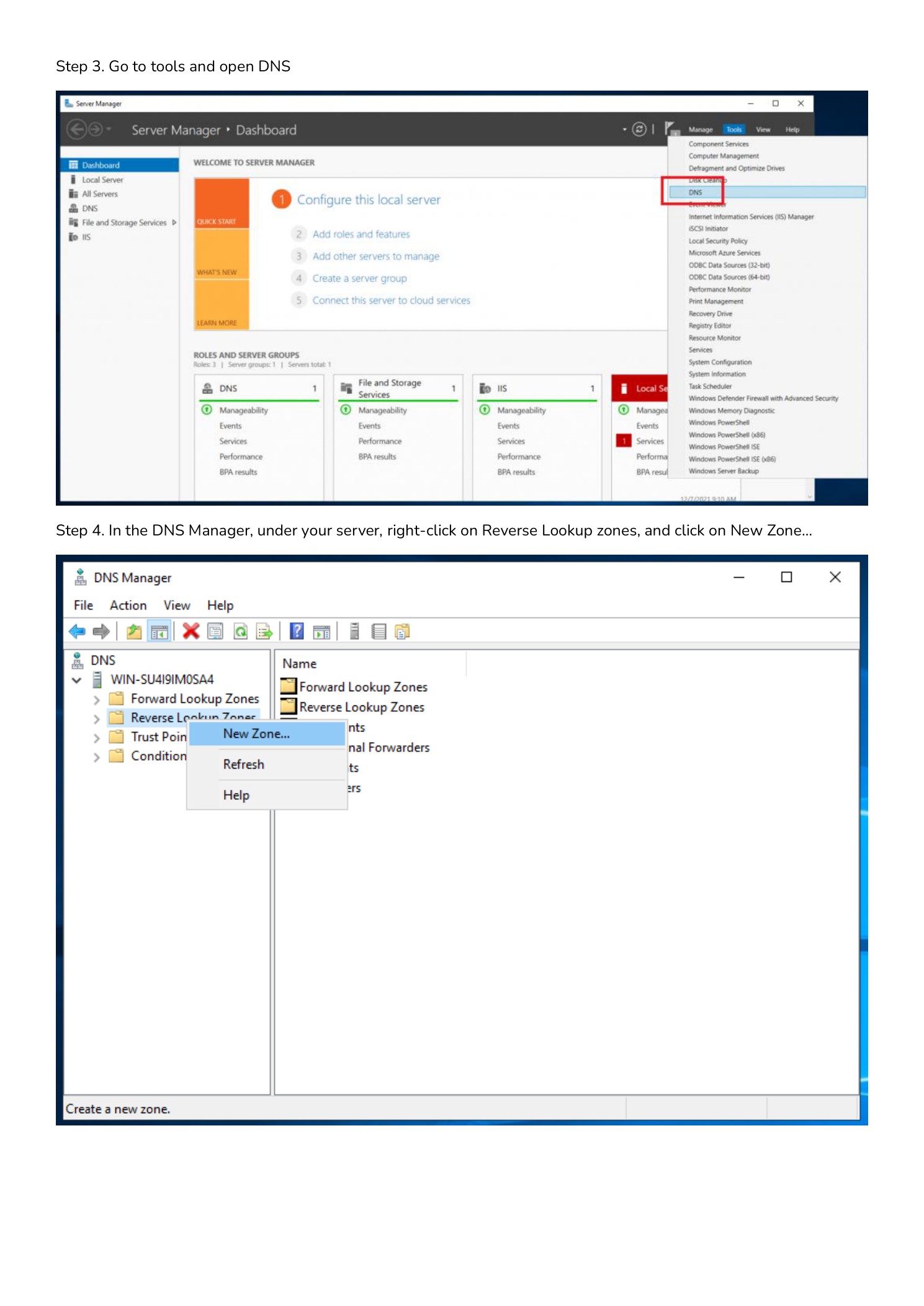Click the blue question mark Help icon

tap(297, 631)
